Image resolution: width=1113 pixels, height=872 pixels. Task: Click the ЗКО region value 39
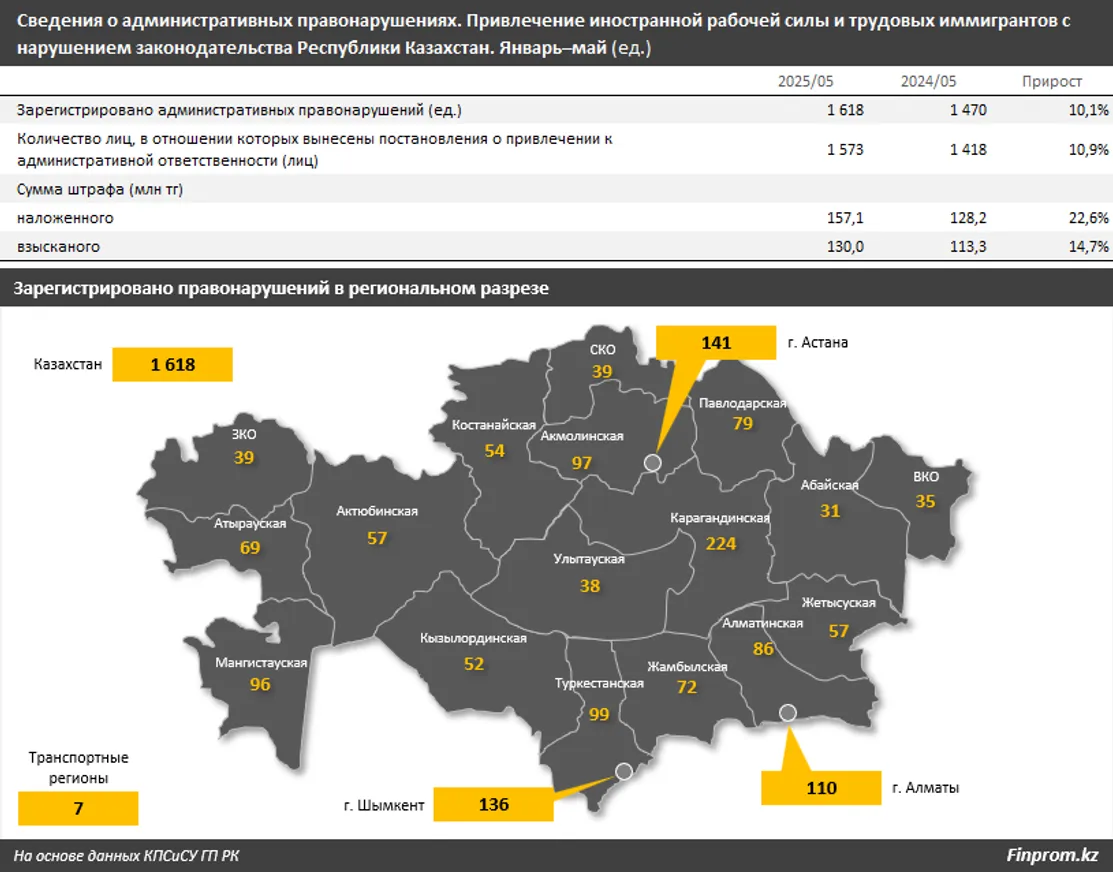(244, 458)
